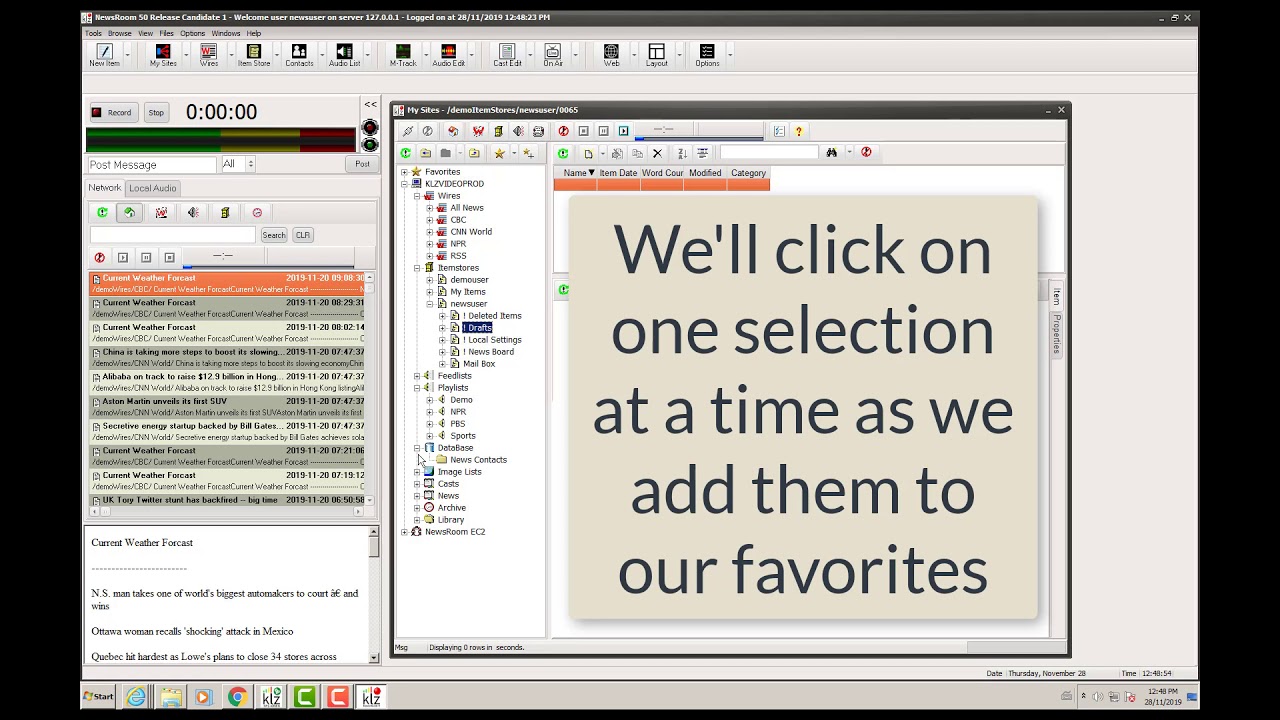
Task: Click the Network search input field
Action: tap(173, 235)
